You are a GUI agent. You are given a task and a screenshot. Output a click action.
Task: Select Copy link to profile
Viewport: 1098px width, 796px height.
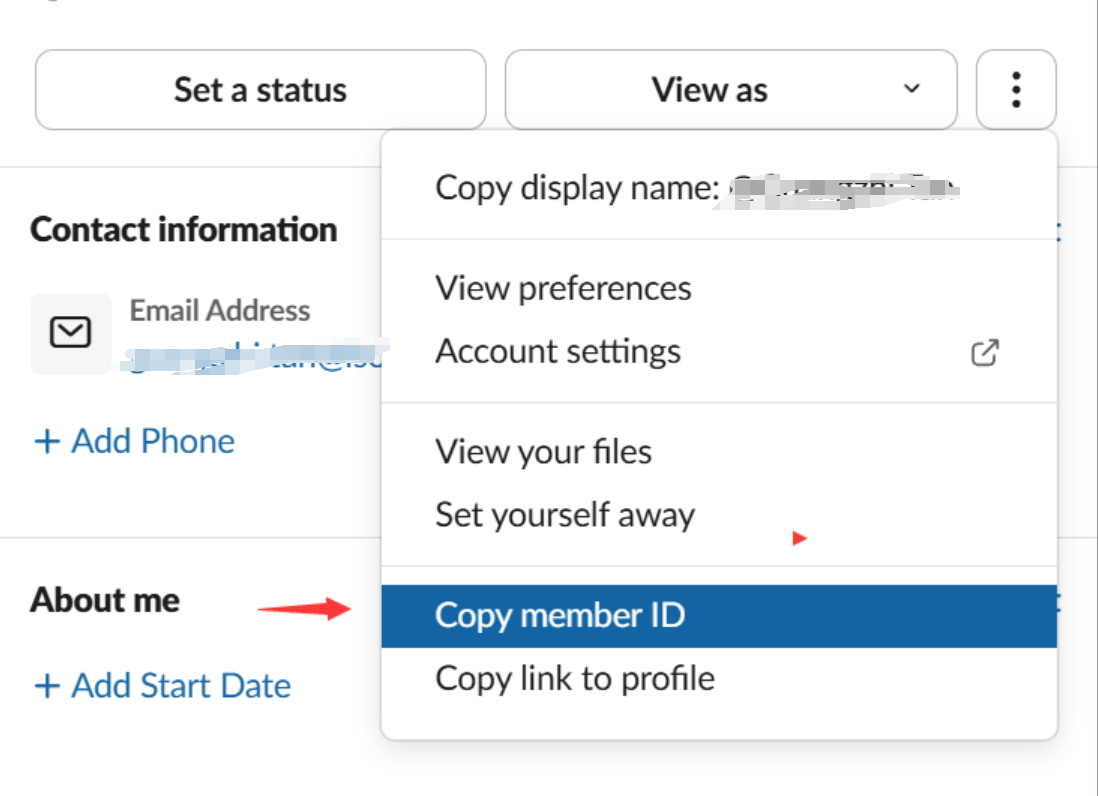point(575,679)
